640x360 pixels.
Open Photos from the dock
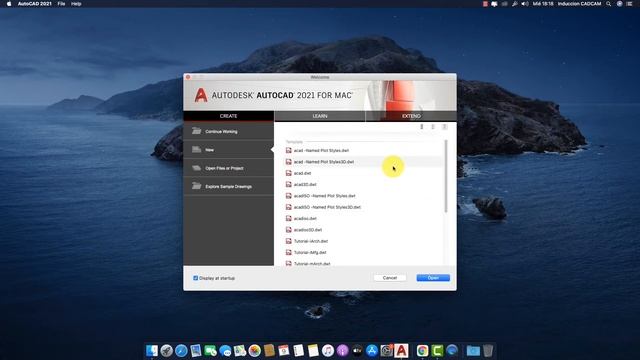(255, 350)
